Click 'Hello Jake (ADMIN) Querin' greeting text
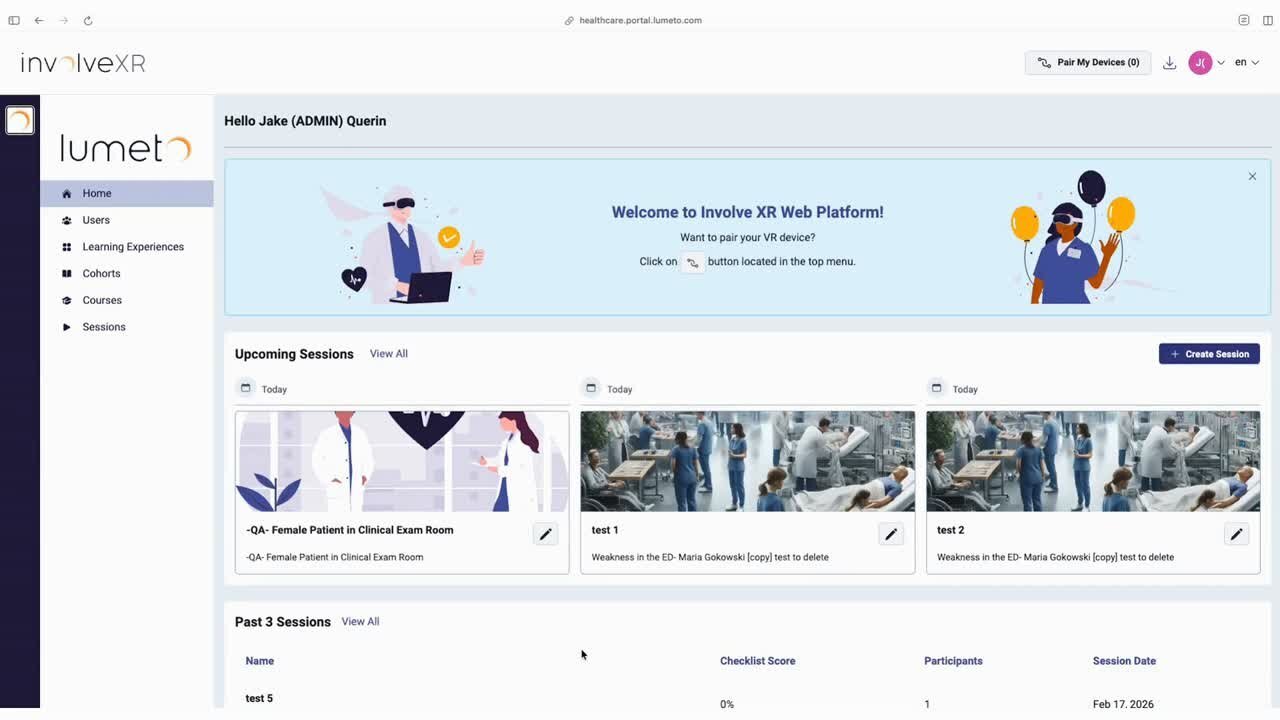 (305, 121)
